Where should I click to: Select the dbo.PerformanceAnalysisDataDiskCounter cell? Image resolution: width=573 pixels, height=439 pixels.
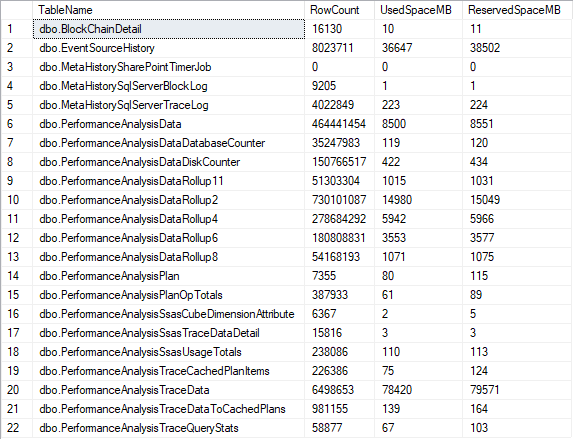coord(168,162)
